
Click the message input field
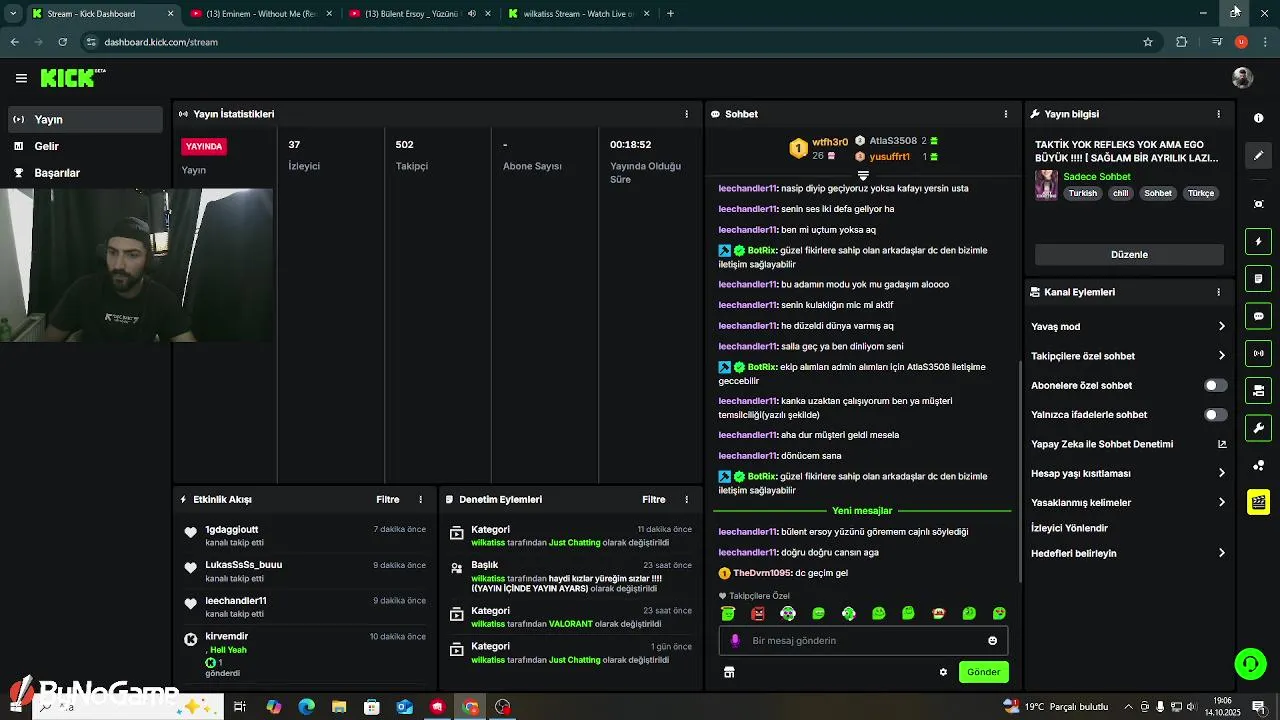tap(863, 641)
